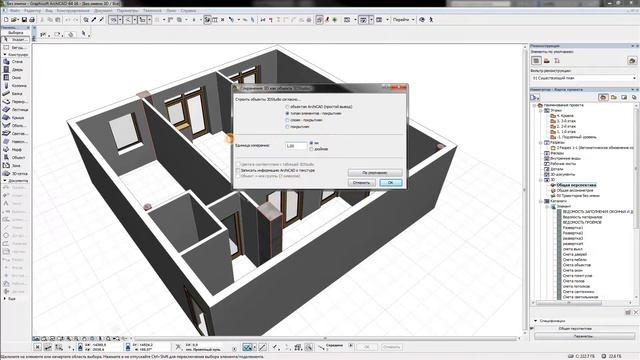Click the 3D window vertical scrollbar
The height and width of the screenshot is (360, 640).
point(525,189)
